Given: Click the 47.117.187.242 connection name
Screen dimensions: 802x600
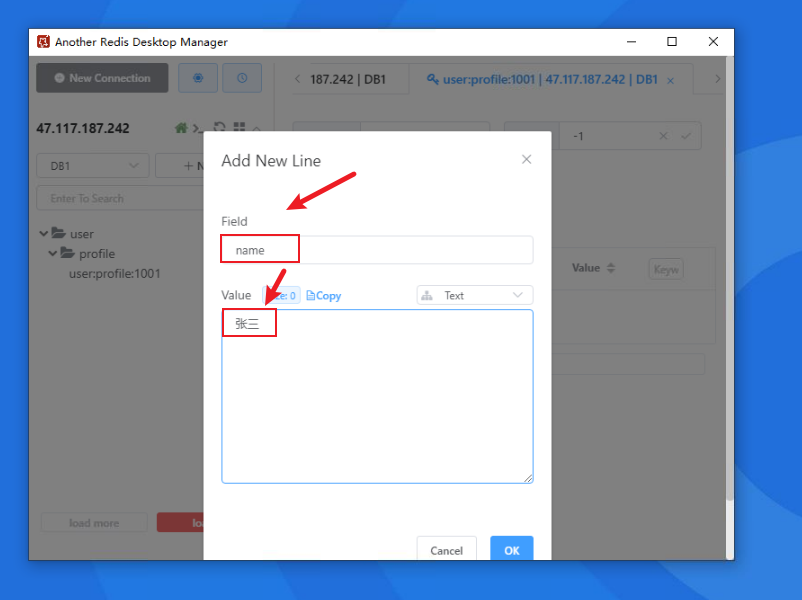Looking at the screenshot, I should click(83, 128).
